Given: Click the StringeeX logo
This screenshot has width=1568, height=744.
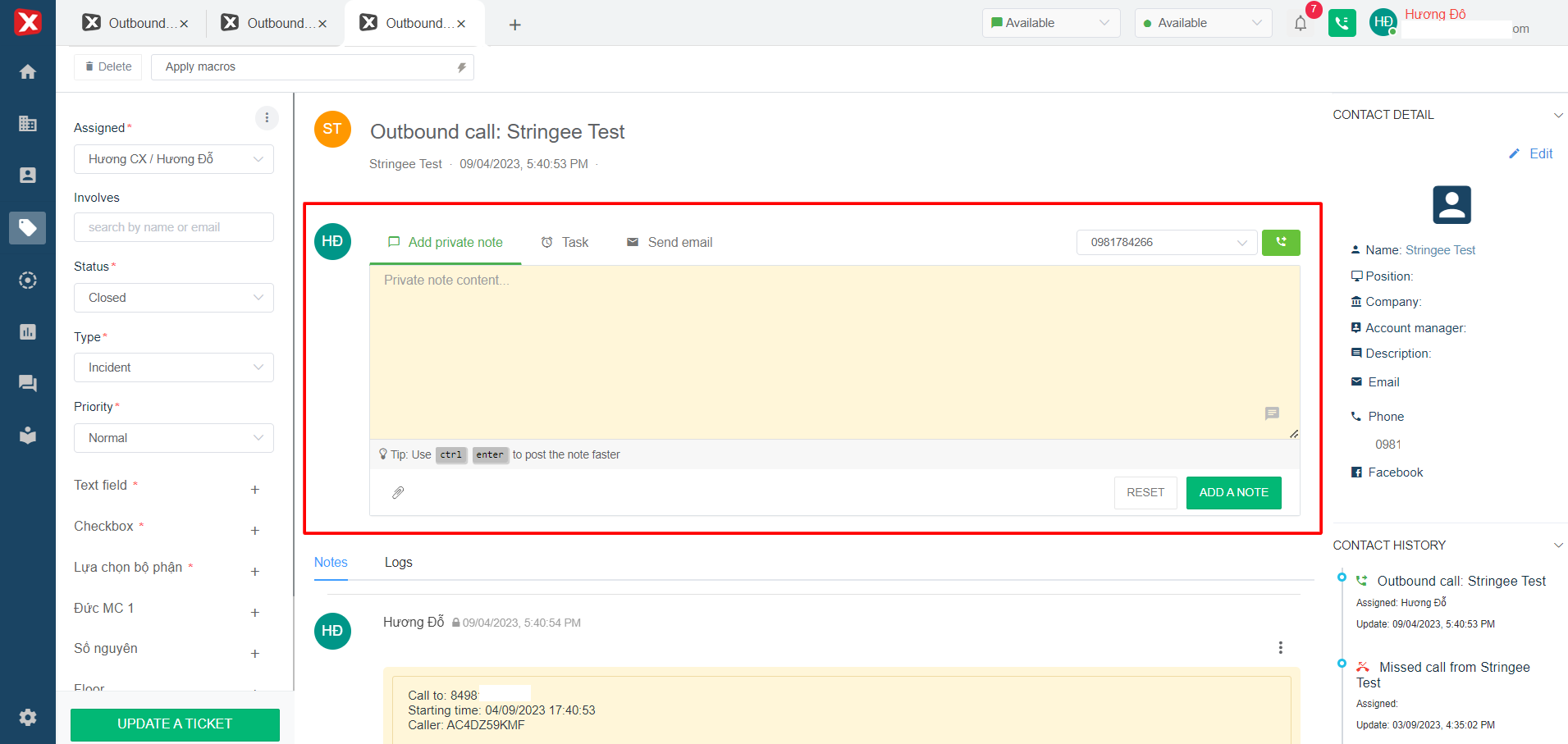Looking at the screenshot, I should click(x=28, y=22).
